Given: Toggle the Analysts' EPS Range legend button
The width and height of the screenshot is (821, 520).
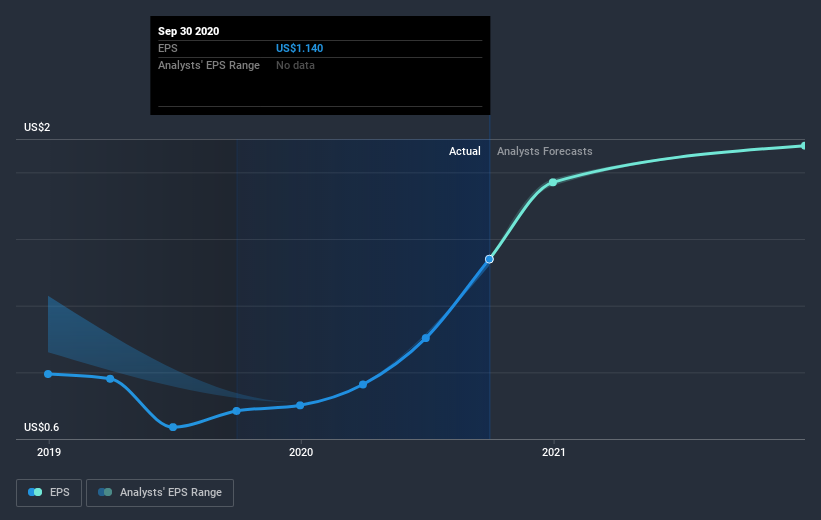Looking at the screenshot, I should click(160, 492).
